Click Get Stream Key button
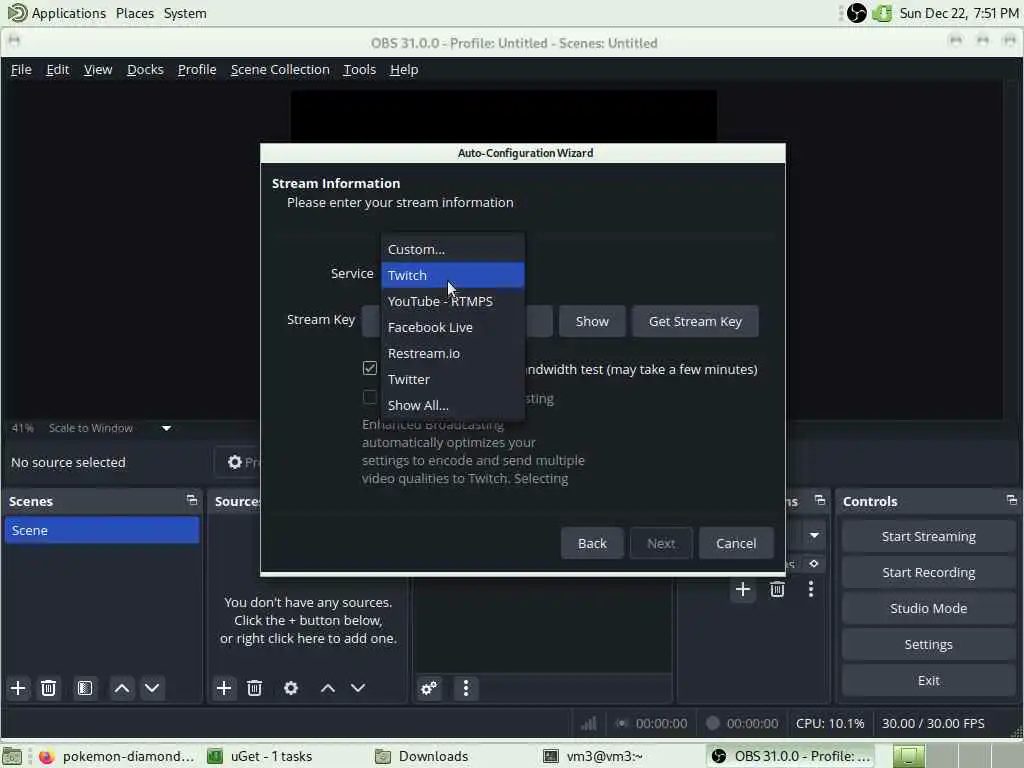 coord(695,321)
